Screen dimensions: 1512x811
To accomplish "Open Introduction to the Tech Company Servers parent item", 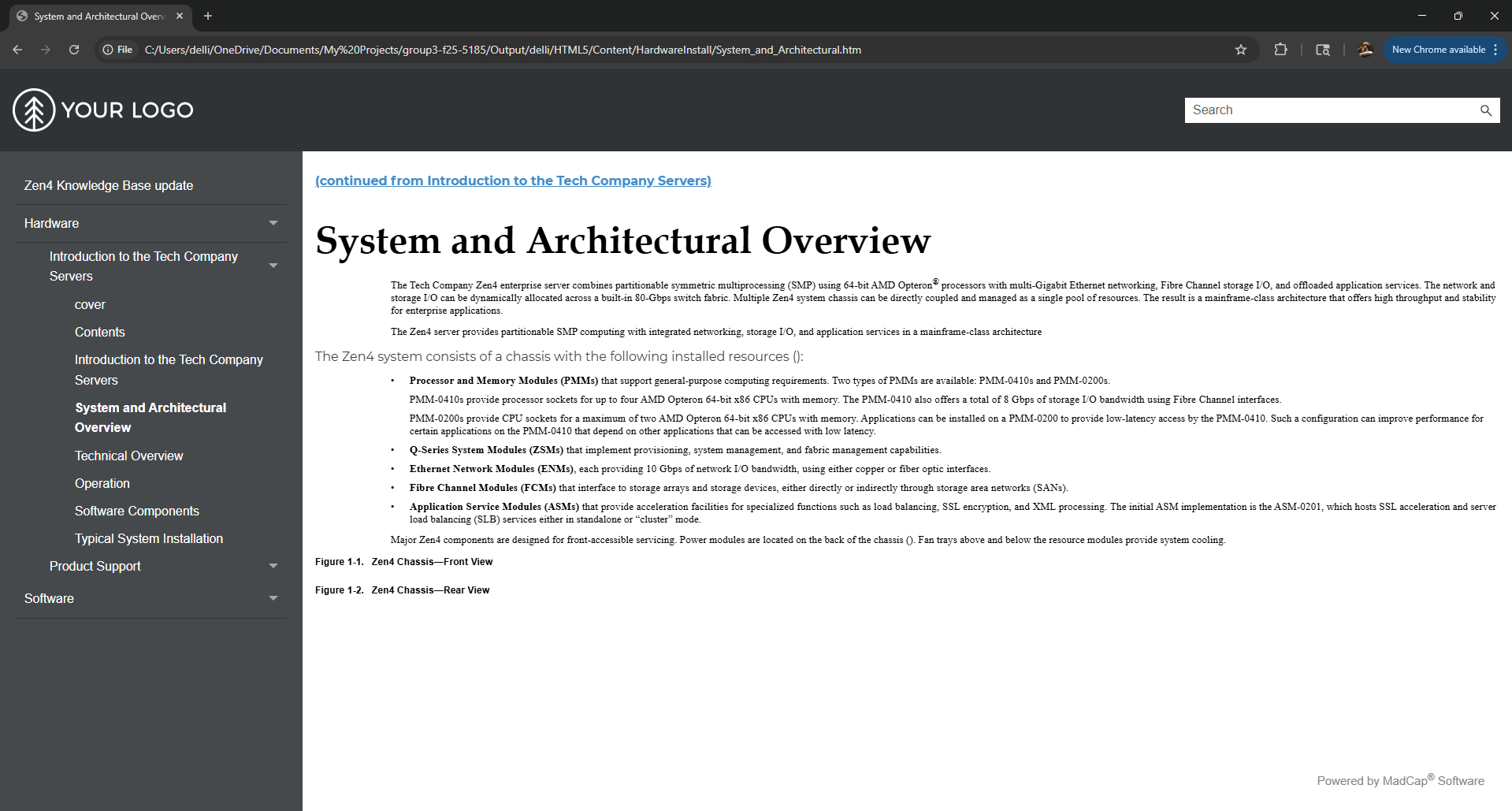I will point(143,266).
